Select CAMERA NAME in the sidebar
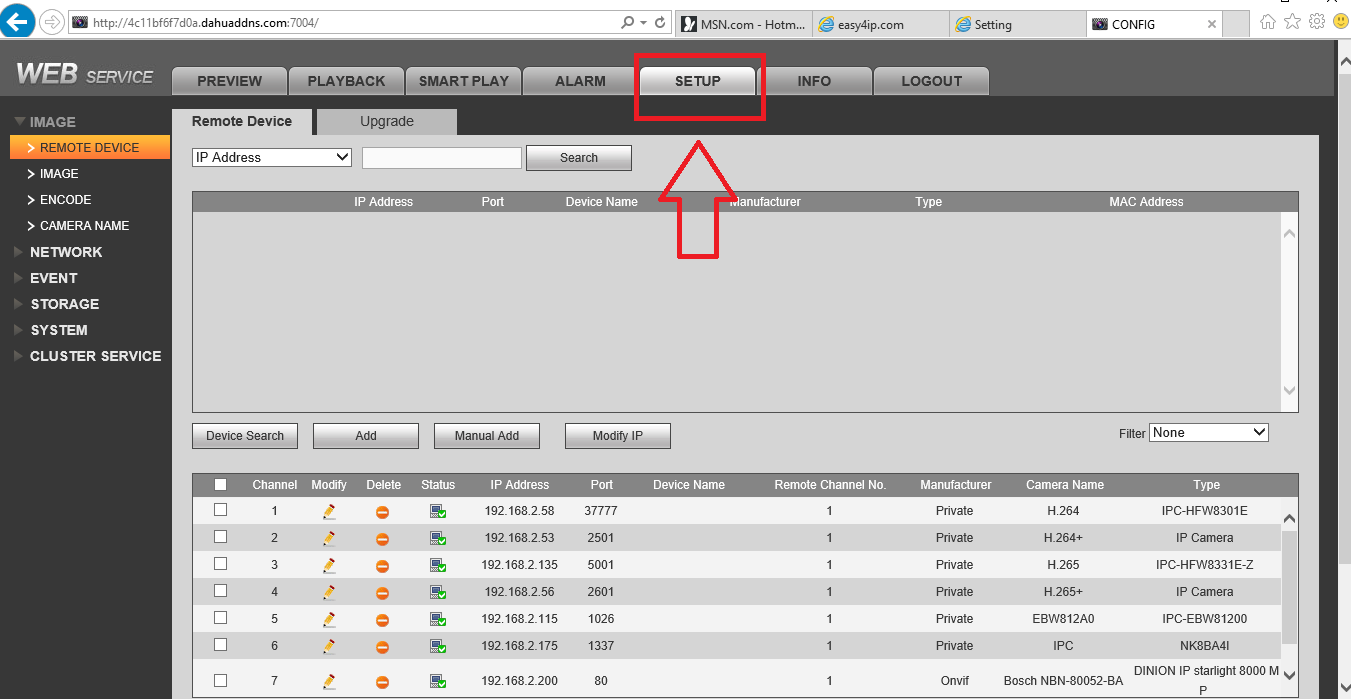 click(x=84, y=226)
